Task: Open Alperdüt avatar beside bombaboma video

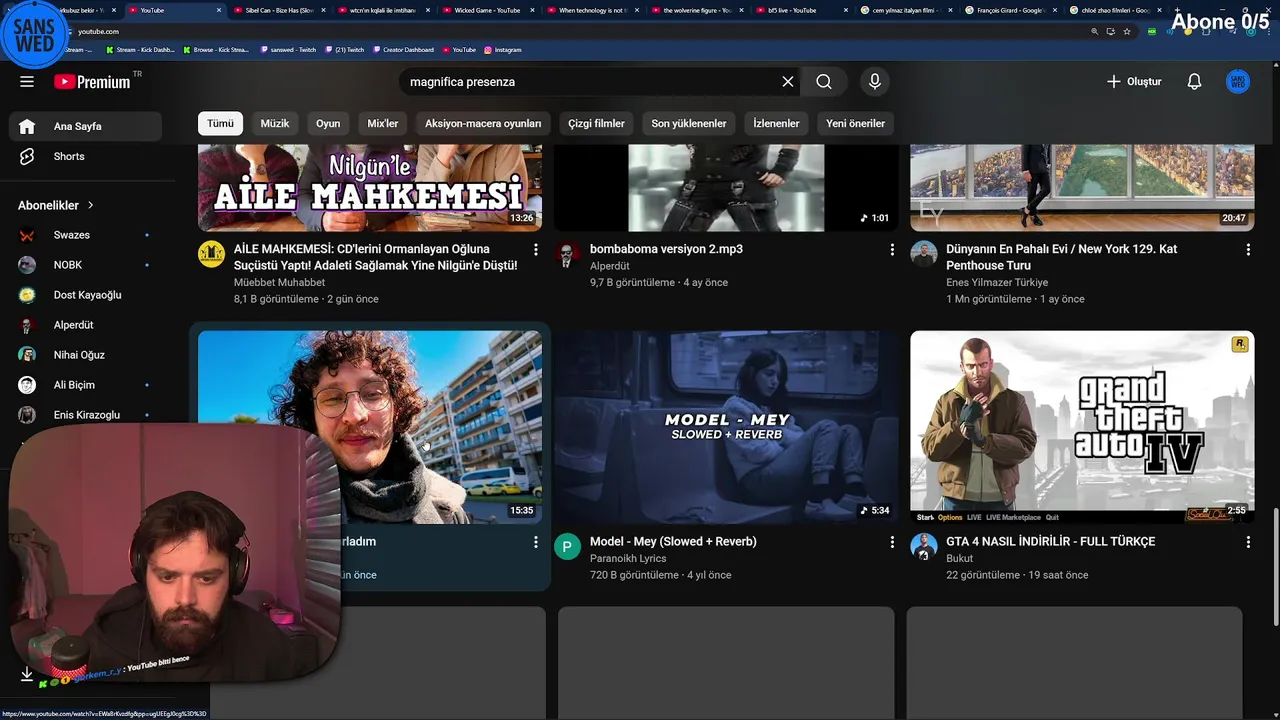Action: coord(567,254)
